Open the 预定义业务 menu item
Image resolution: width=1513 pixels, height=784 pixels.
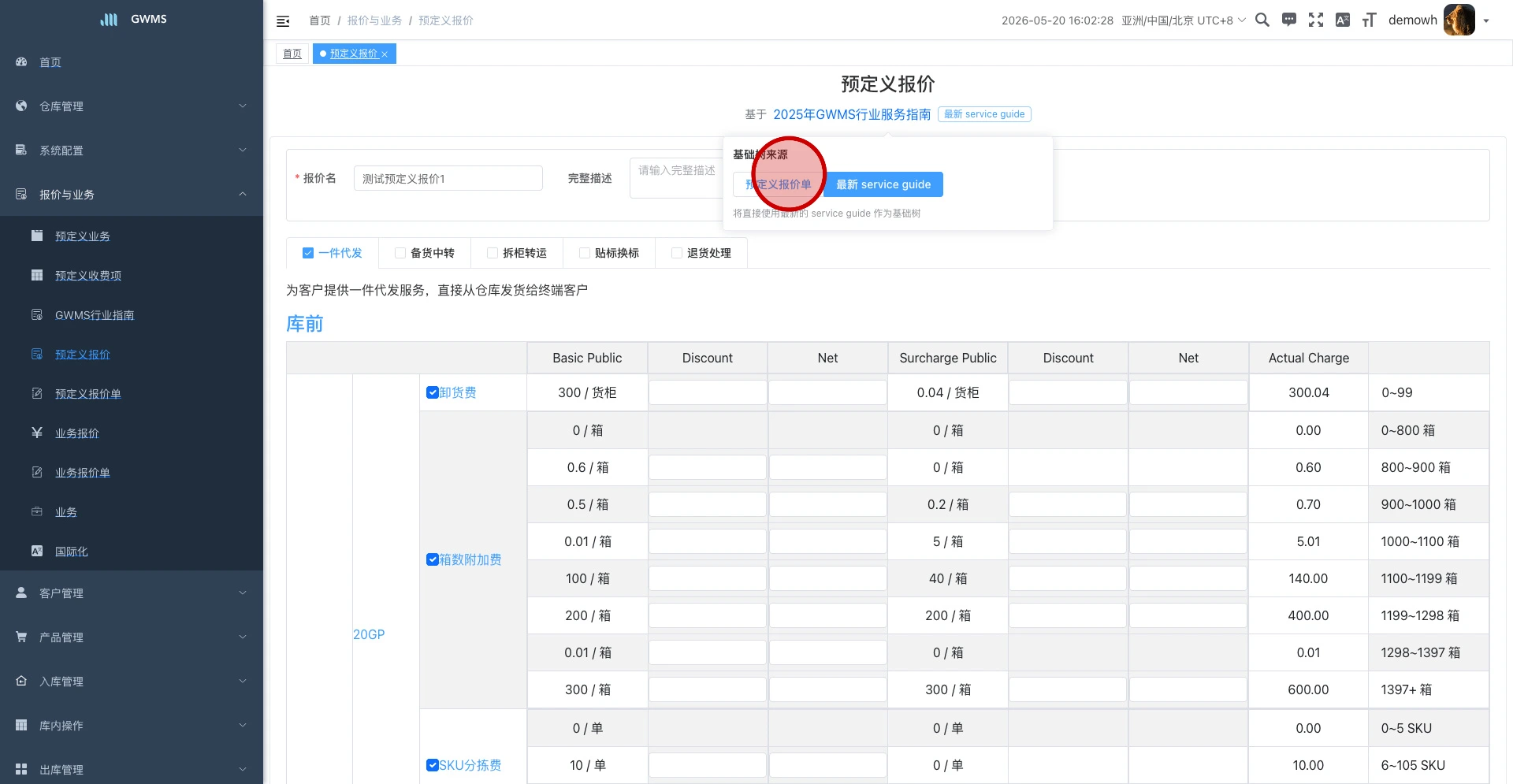pyautogui.click(x=132, y=236)
